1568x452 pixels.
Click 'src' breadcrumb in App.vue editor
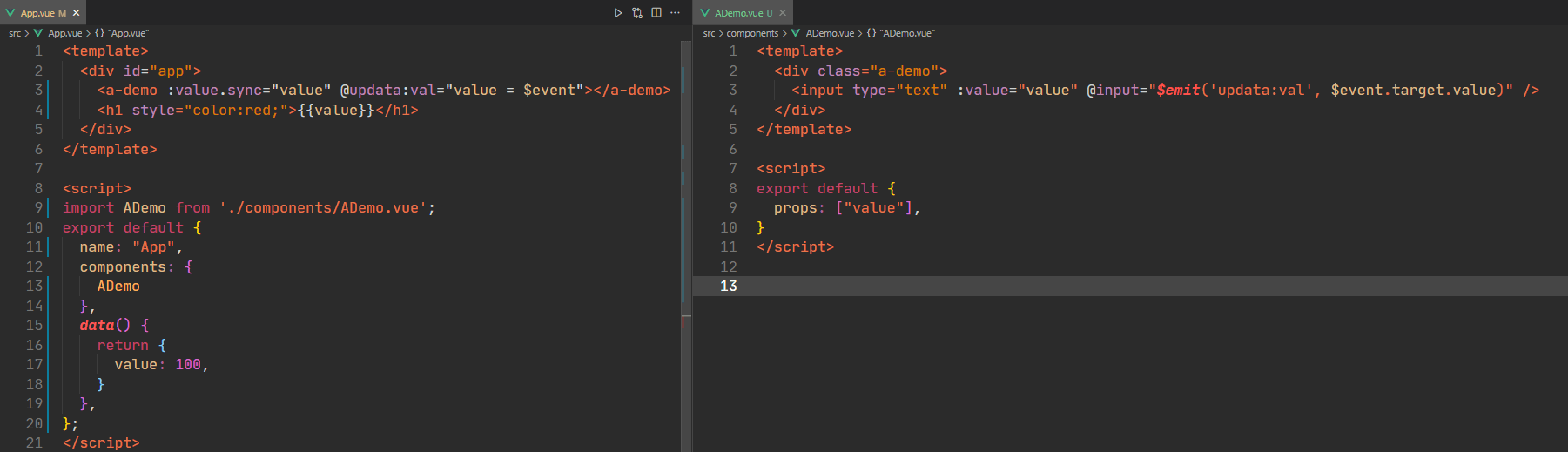pos(15,33)
